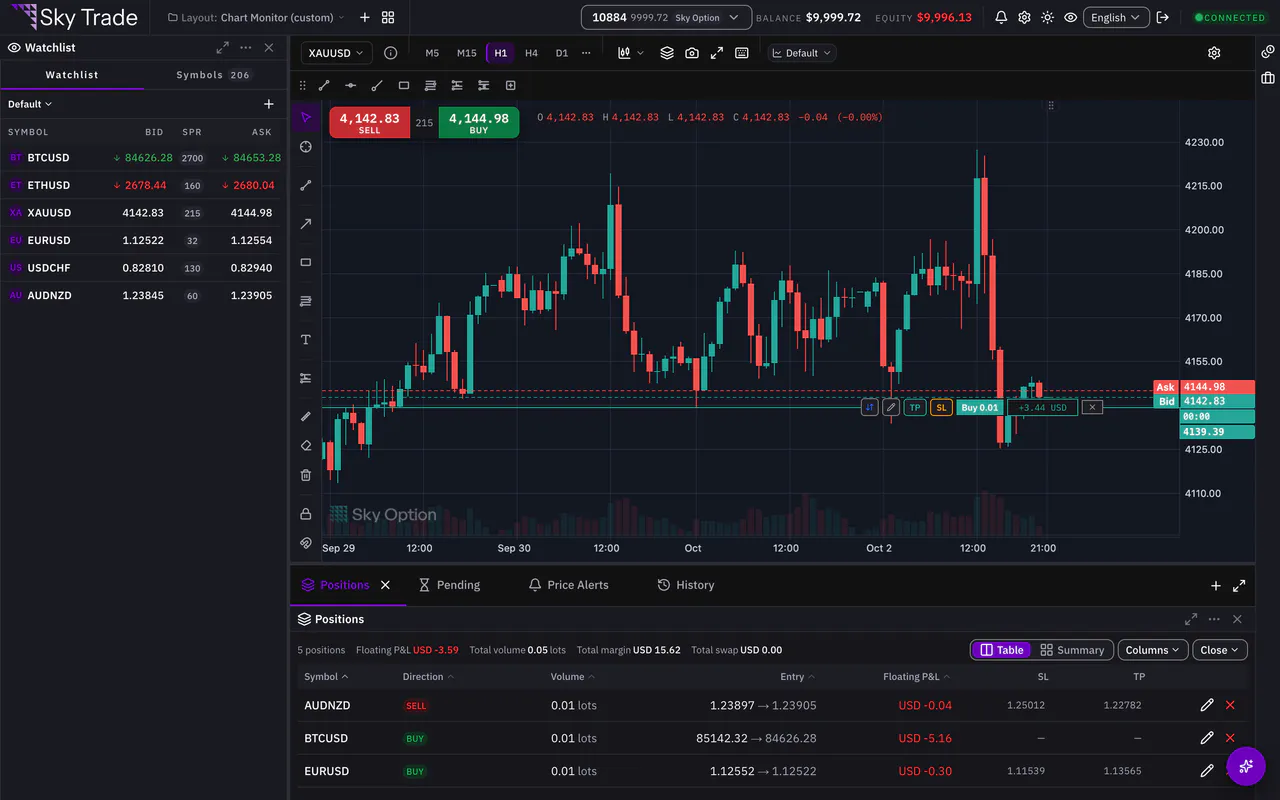Toggle the lock drawings icon
Screen dimensions: 1280x800
point(306,514)
